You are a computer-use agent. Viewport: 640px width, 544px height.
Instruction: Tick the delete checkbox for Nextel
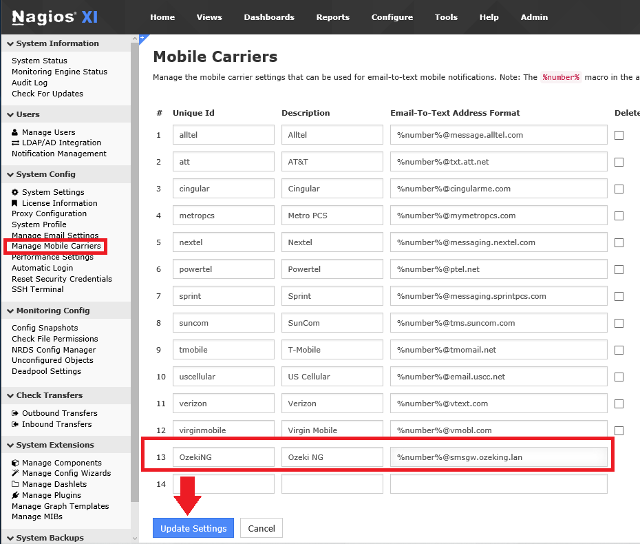[x=619, y=242]
